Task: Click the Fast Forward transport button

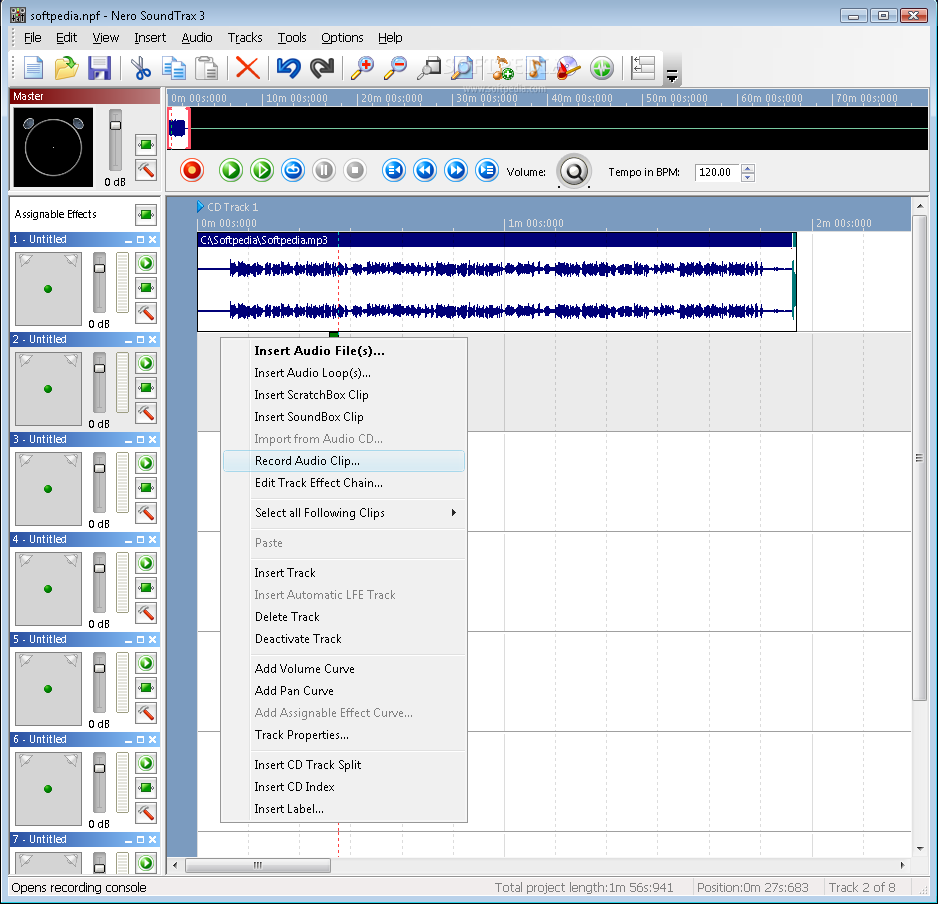Action: click(x=456, y=171)
